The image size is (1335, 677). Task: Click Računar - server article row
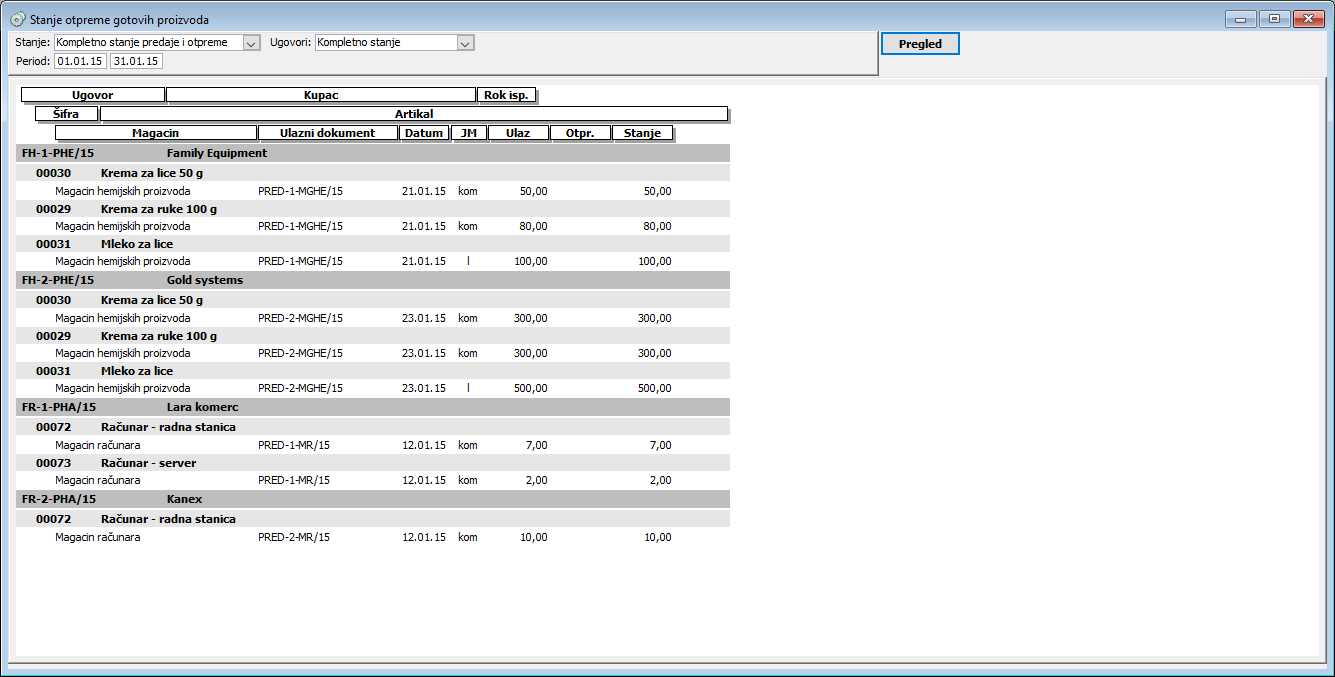tap(373, 463)
